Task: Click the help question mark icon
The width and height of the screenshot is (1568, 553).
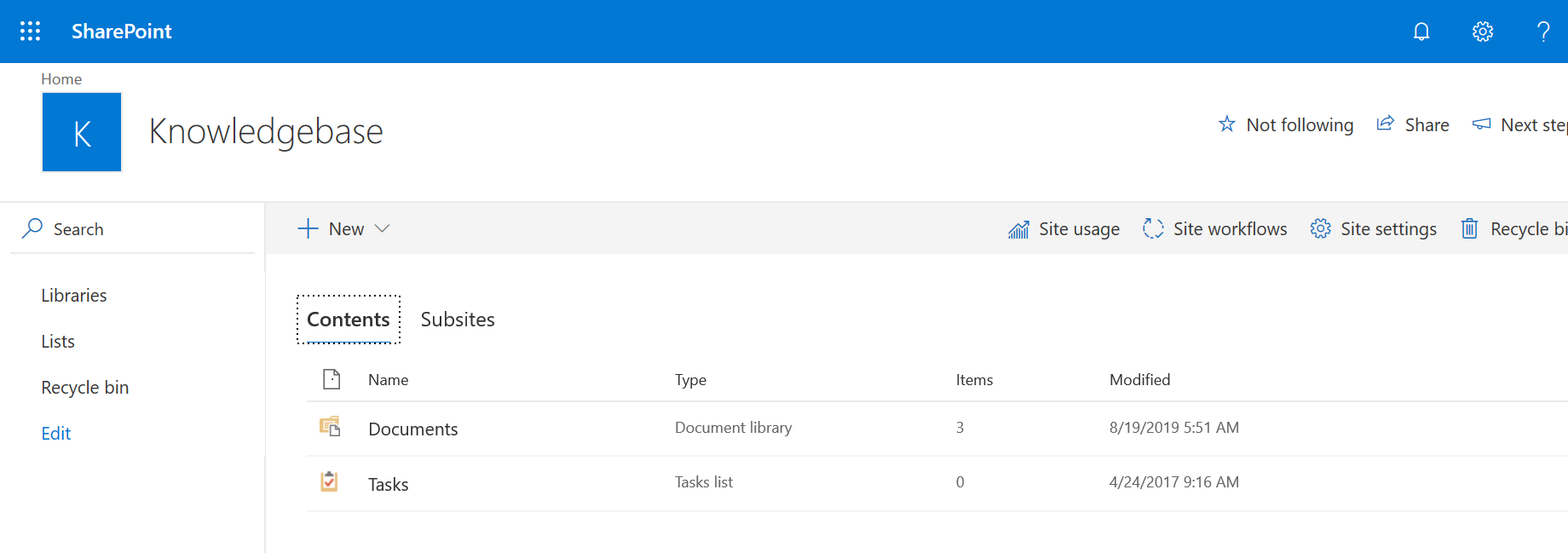Action: pos(1543,32)
